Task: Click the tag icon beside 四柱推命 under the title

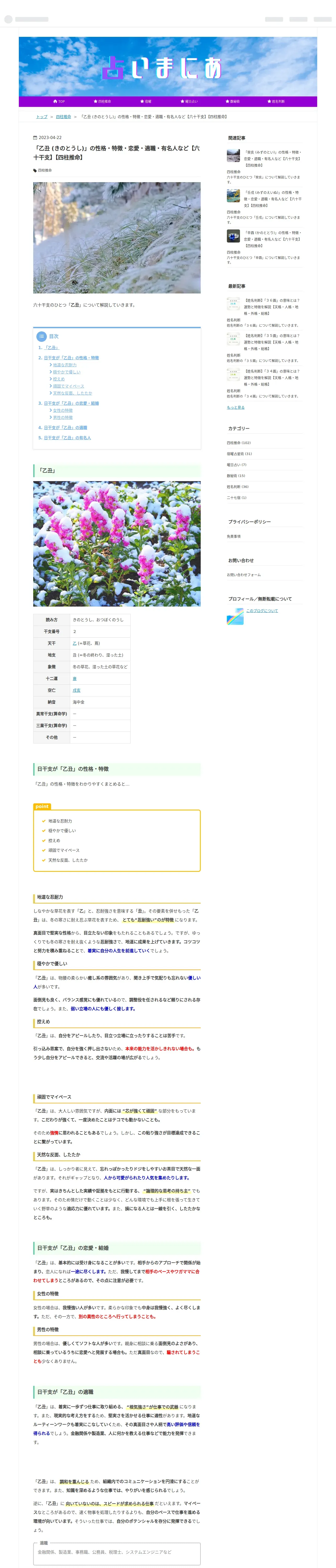Action: 35,170
